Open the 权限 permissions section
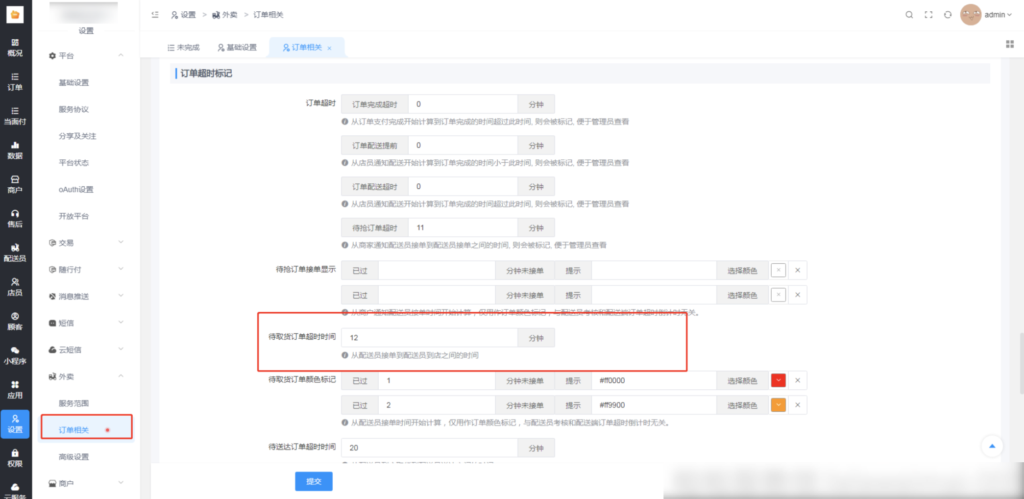This screenshot has width=1024, height=499. 15,458
